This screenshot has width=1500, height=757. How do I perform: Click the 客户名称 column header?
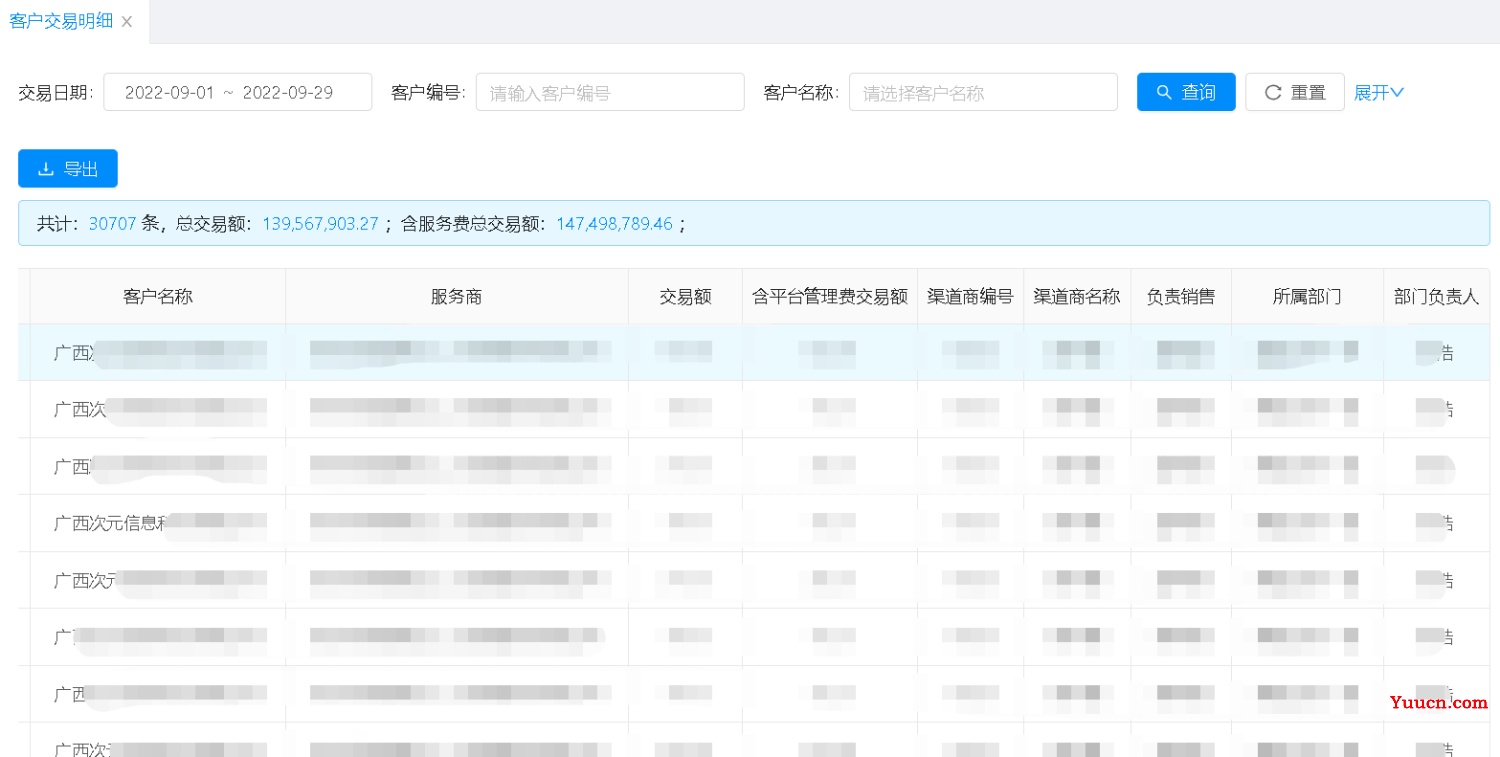(x=158, y=296)
